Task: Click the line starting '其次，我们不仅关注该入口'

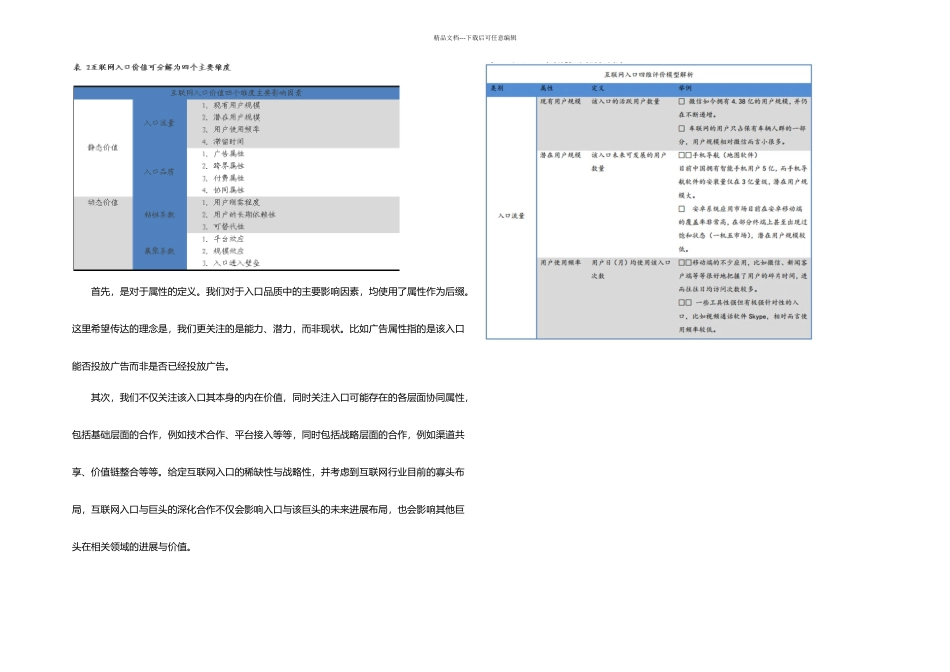Action: pyautogui.click(x=280, y=398)
